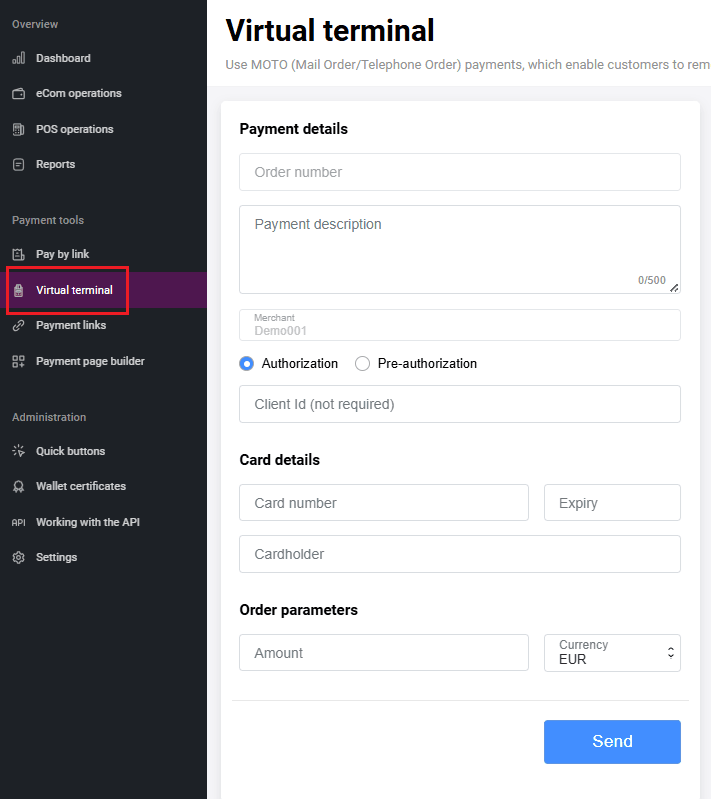The image size is (711, 799).
Task: Open Working with the API page
Action: pyautogui.click(x=87, y=522)
